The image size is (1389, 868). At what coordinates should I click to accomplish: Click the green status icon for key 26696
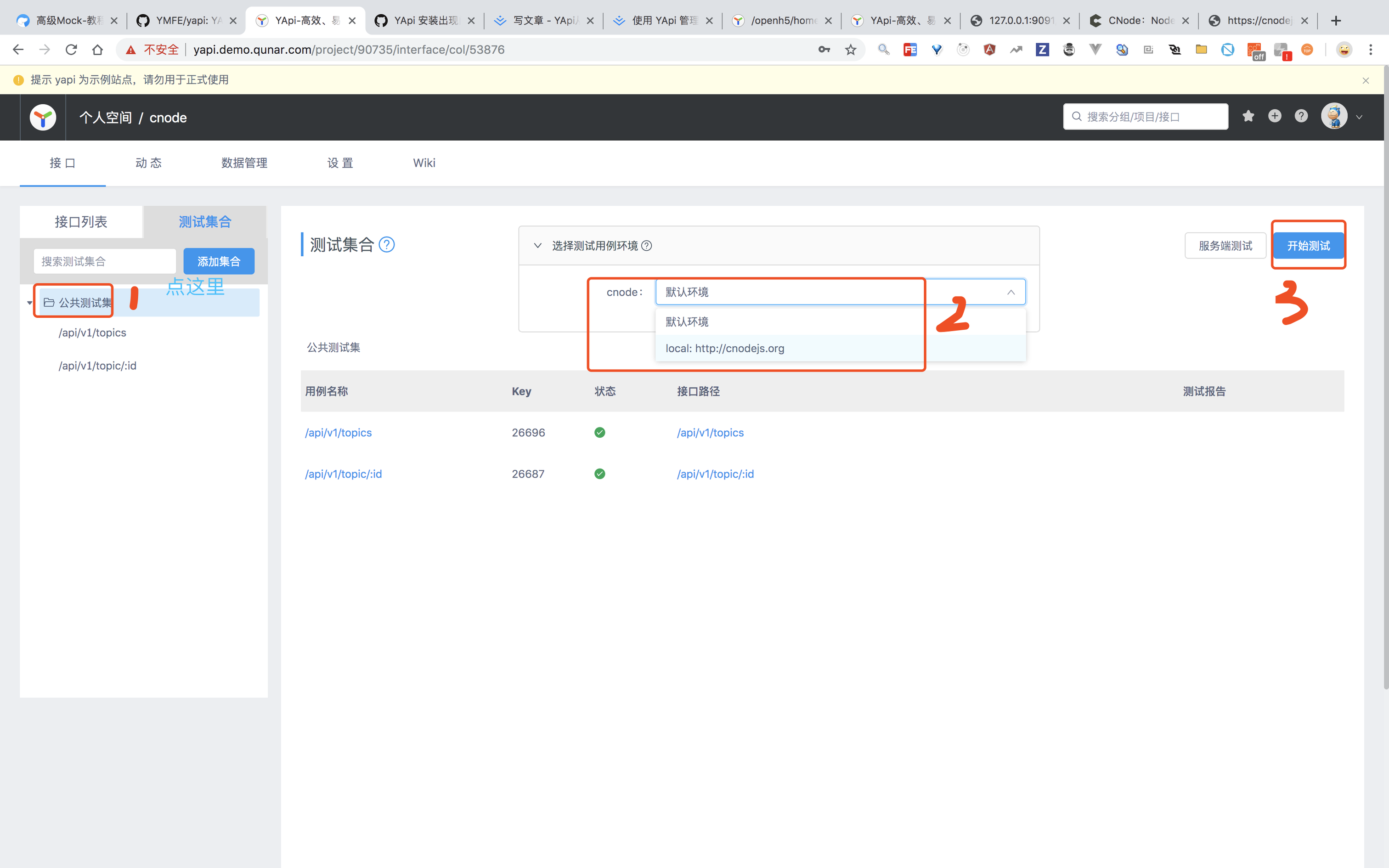click(x=600, y=432)
